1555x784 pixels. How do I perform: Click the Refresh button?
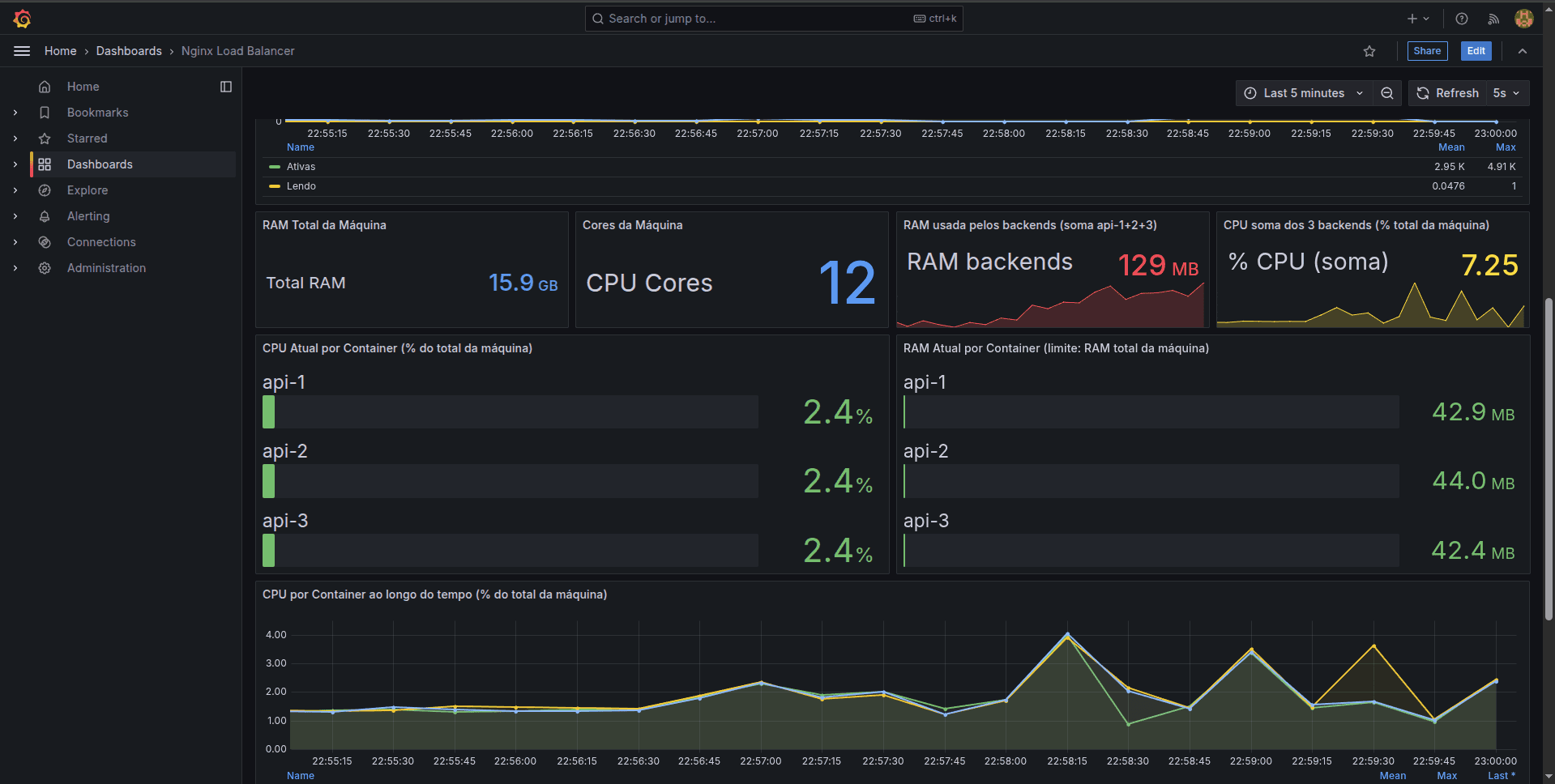click(1448, 93)
